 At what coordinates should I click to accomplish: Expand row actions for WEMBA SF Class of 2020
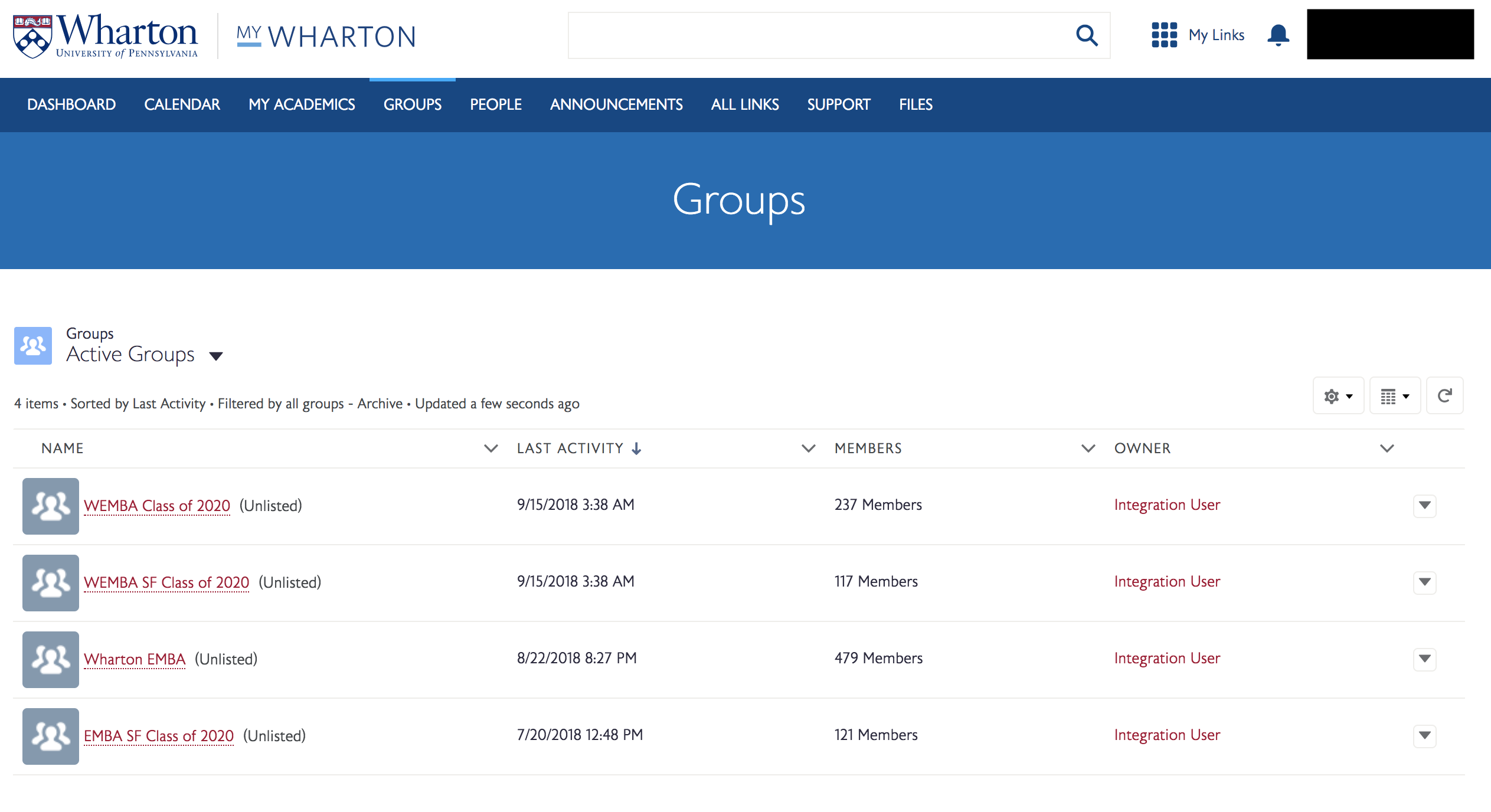(1424, 582)
